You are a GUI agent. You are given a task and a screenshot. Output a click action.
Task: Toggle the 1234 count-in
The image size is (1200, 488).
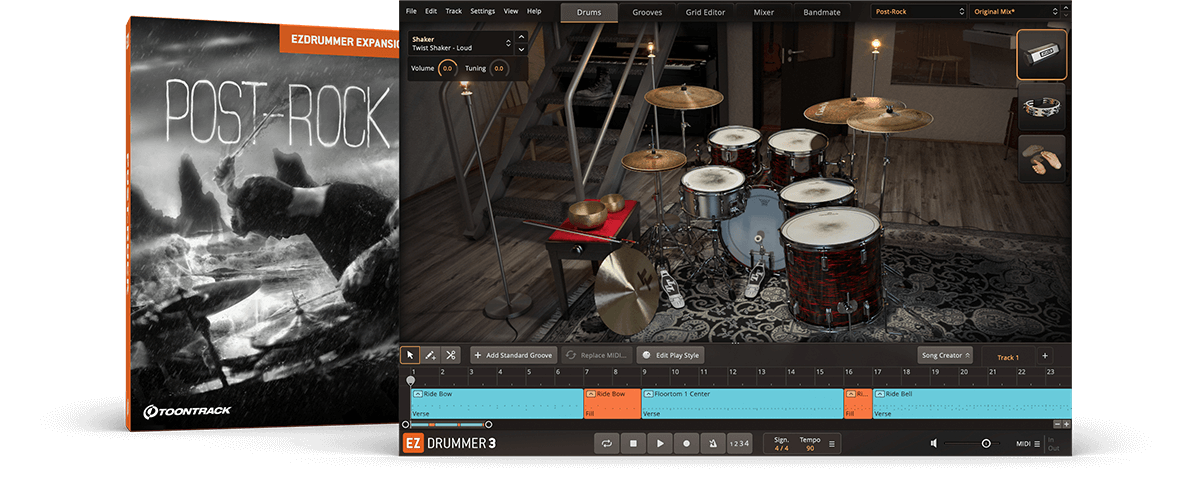[x=738, y=443]
